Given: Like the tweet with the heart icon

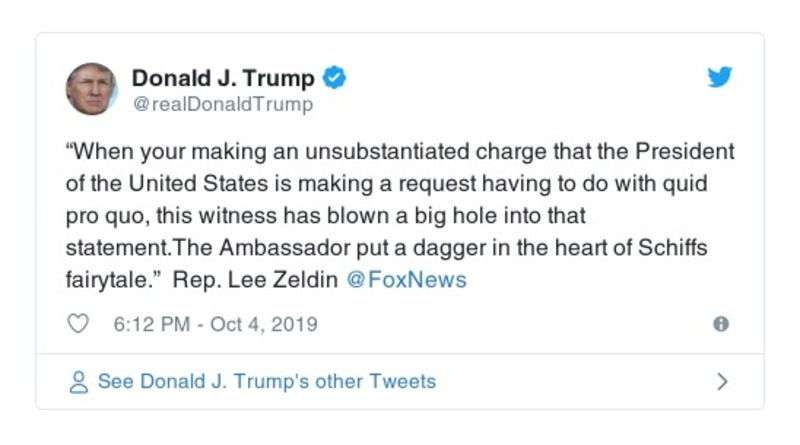Looking at the screenshot, I should [x=77, y=324].
